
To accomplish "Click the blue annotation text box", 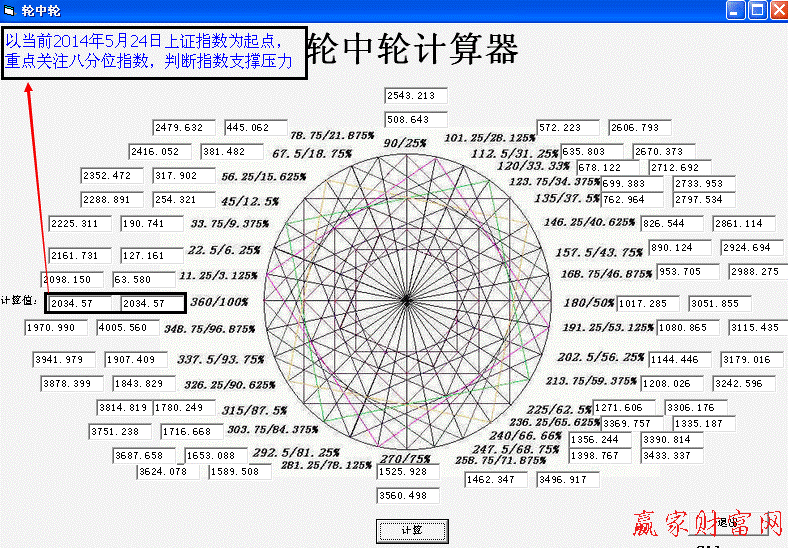I will pos(154,53).
